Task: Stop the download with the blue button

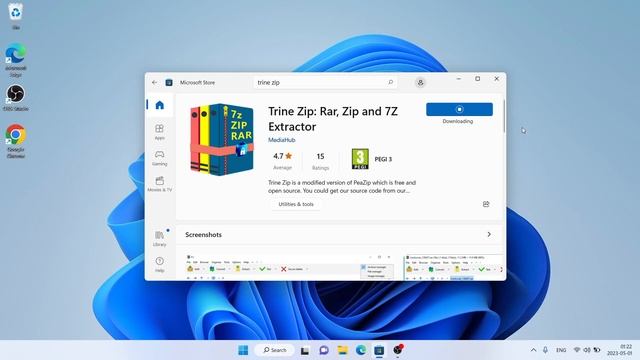Action: pos(459,109)
